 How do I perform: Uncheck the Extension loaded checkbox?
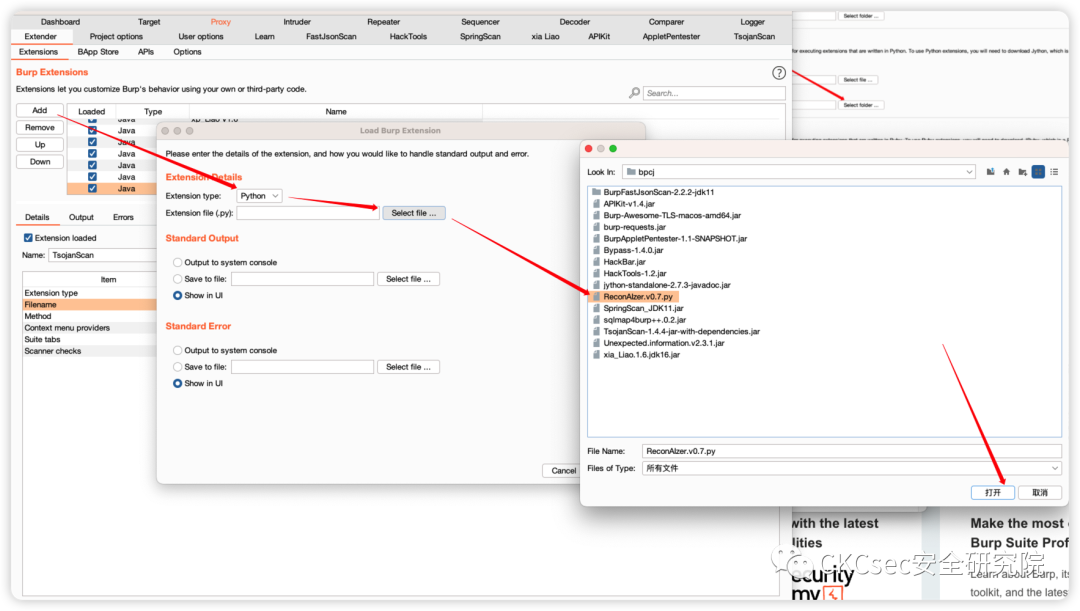28,238
